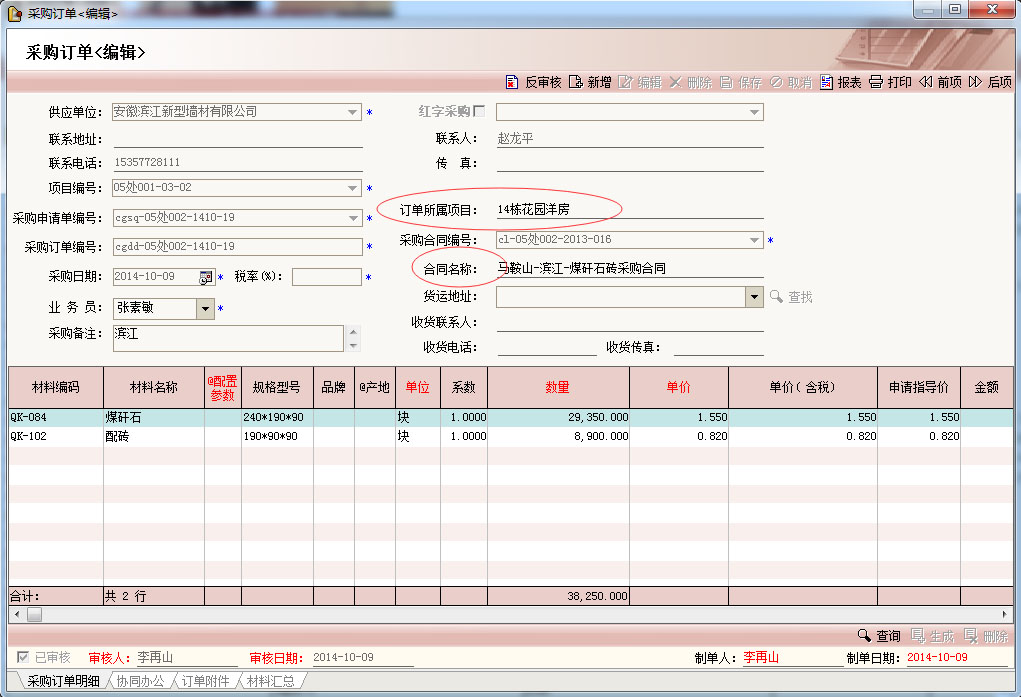This screenshot has height=697, width=1021.
Task: Click the 查询 magnifier icon below the table
Action: [x=865, y=636]
